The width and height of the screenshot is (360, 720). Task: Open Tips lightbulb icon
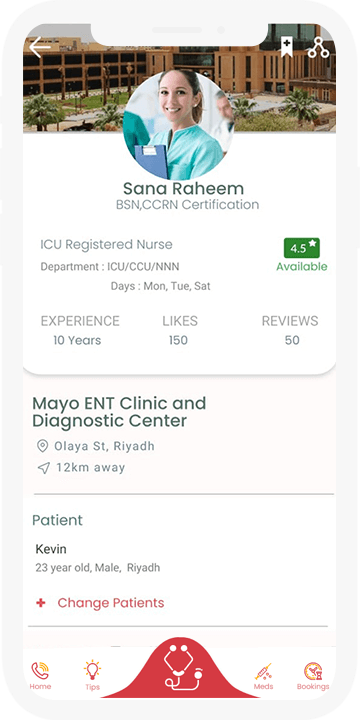click(92, 670)
